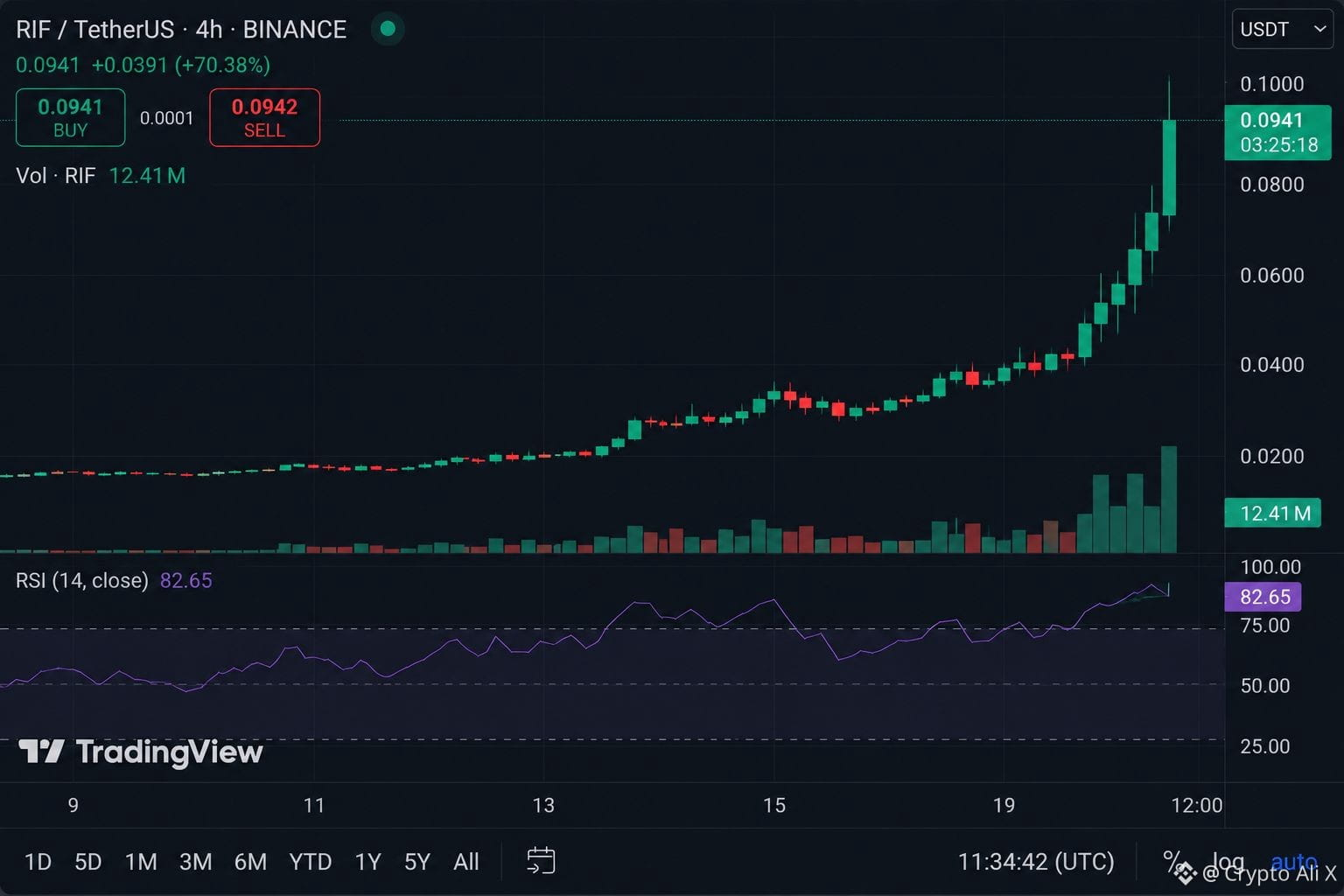The image size is (1344, 896).
Task: Click the 0.1000 price axis label
Action: (1272, 84)
